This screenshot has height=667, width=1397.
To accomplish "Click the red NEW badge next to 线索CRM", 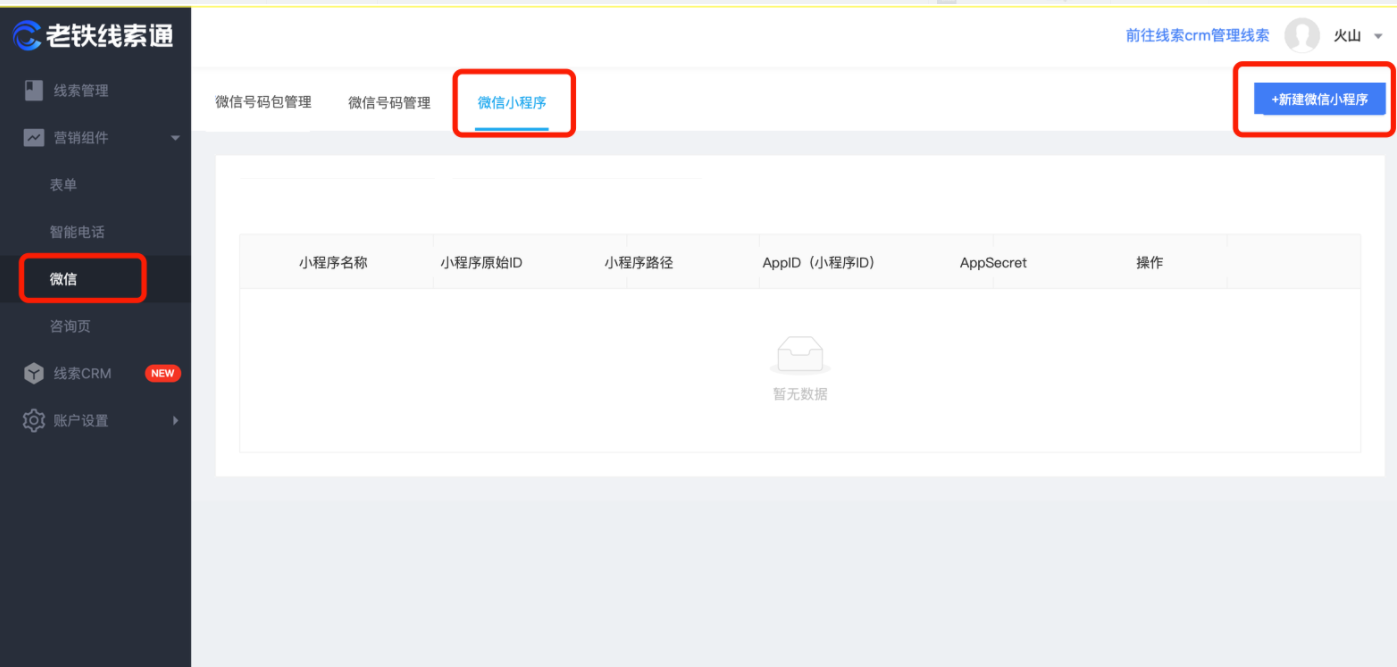I will [x=163, y=373].
